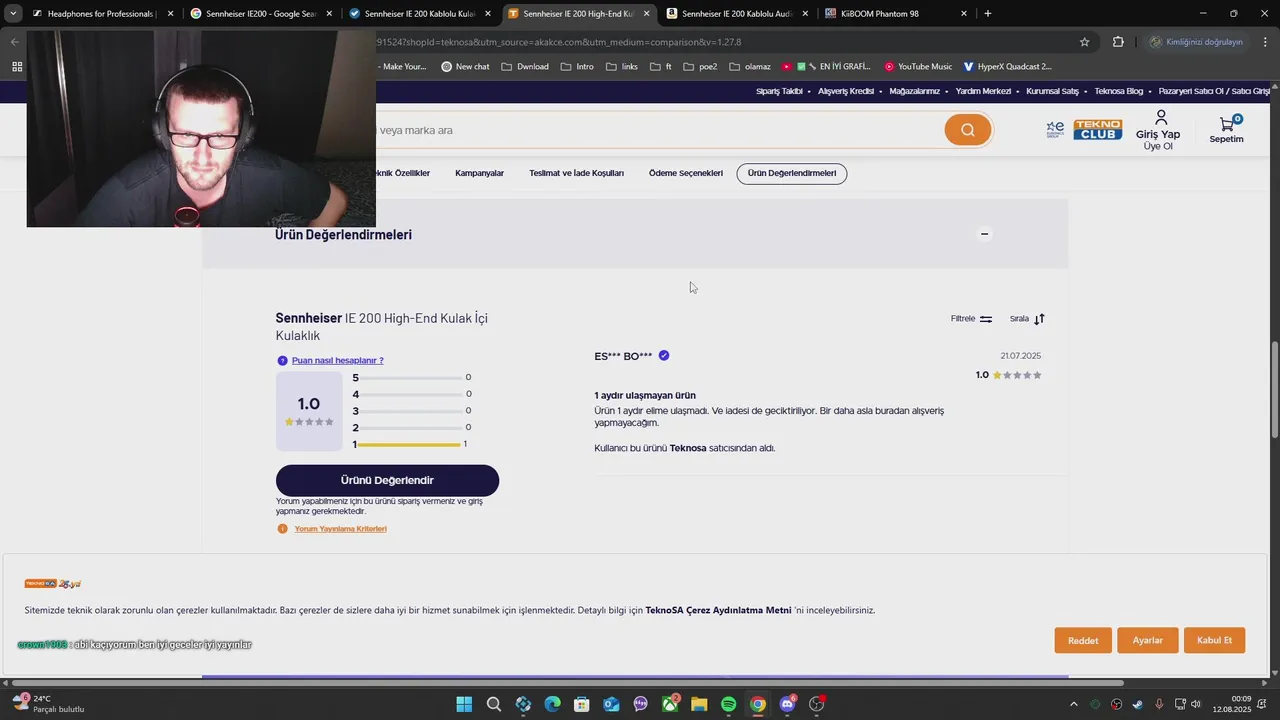Image resolution: width=1280 pixels, height=720 pixels.
Task: Click the info icon beside Yorum Yayınlama Kriterleri
Action: click(x=282, y=529)
